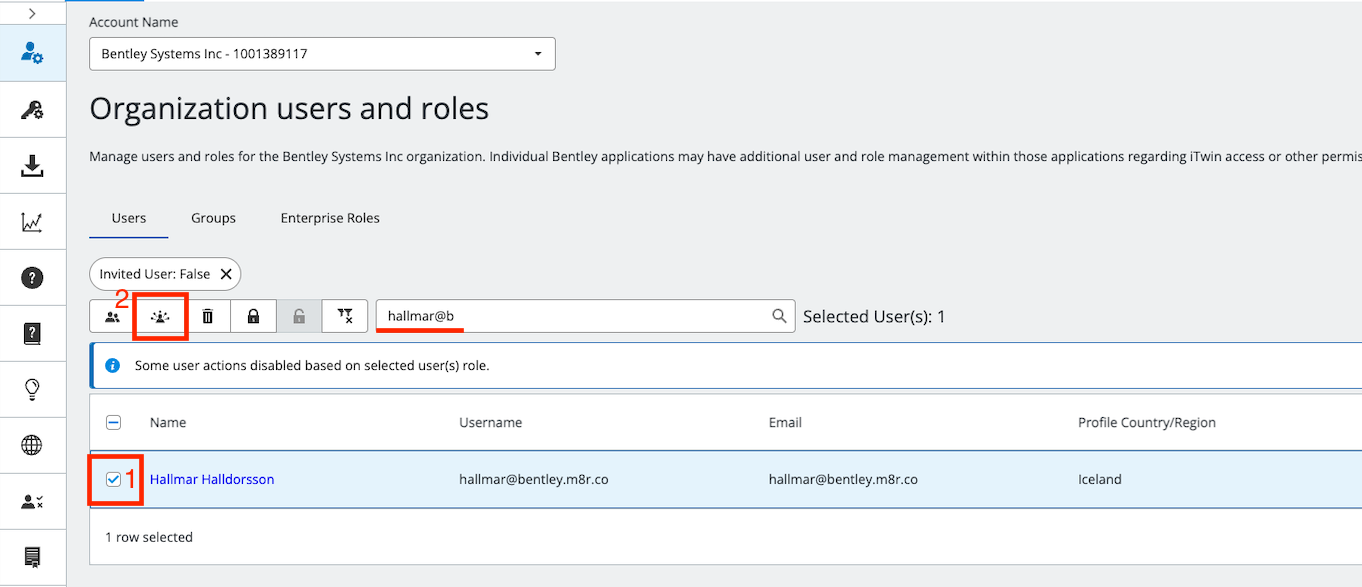Remove the Invited User: False filter chip
This screenshot has height=587, width=1362.
(x=226, y=274)
